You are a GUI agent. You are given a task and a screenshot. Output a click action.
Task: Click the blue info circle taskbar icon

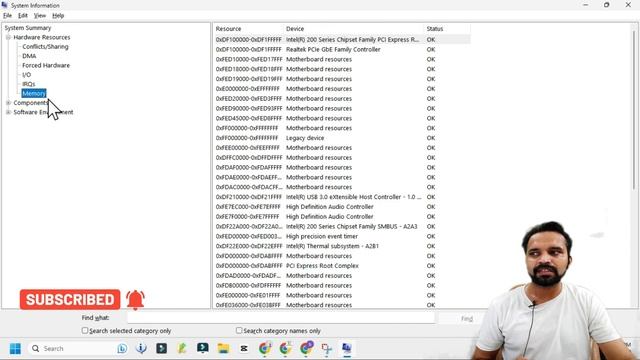pos(141,348)
